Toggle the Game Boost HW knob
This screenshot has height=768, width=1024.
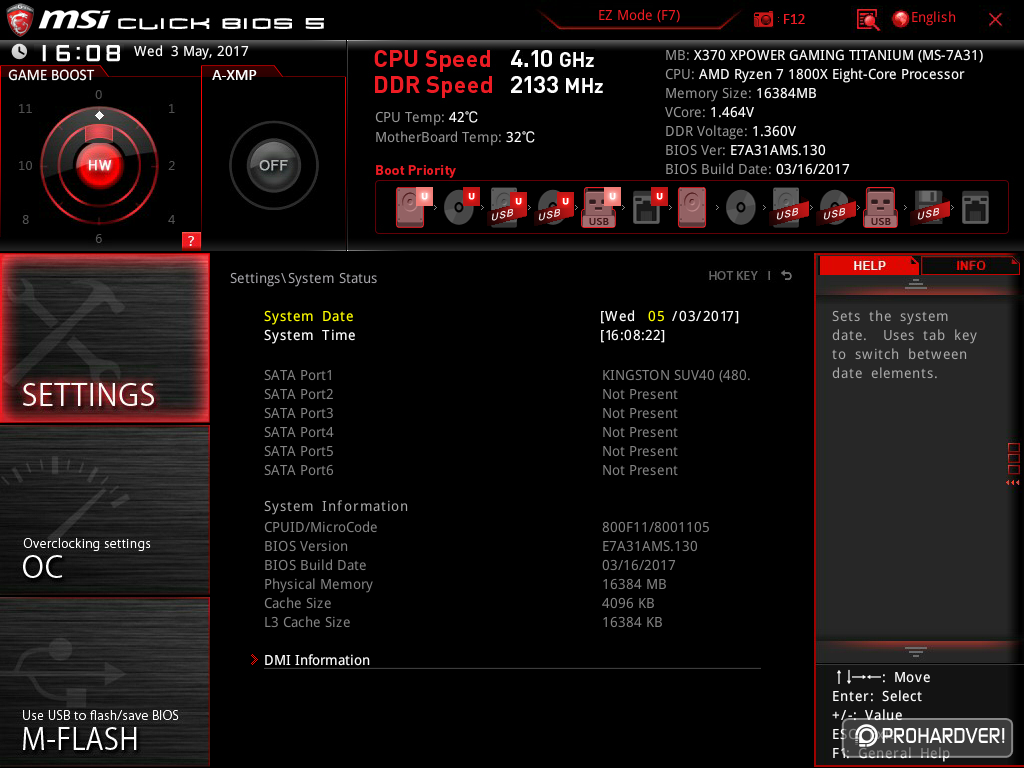[99, 165]
